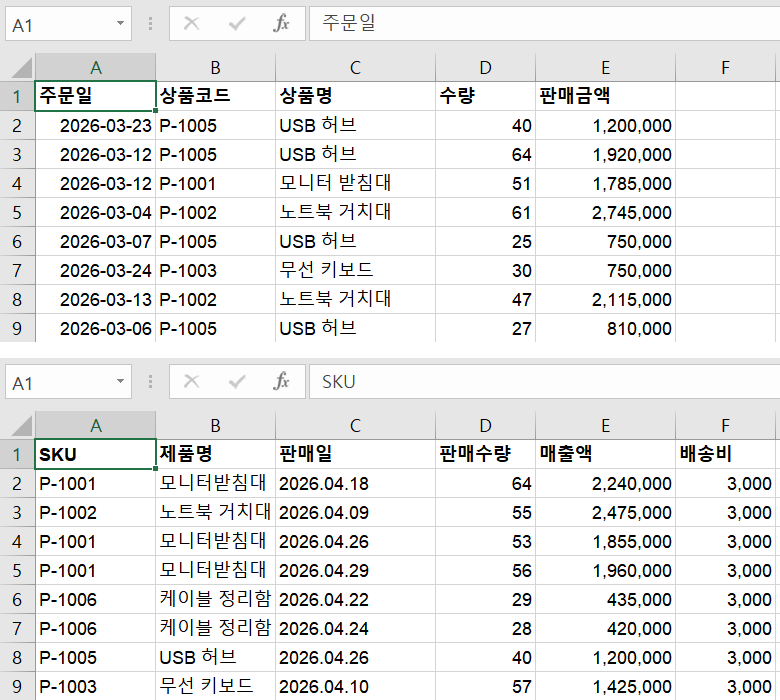This screenshot has height=700, width=780.
Task: Click the select-all triangle in the top sheet
Action: coord(21,68)
